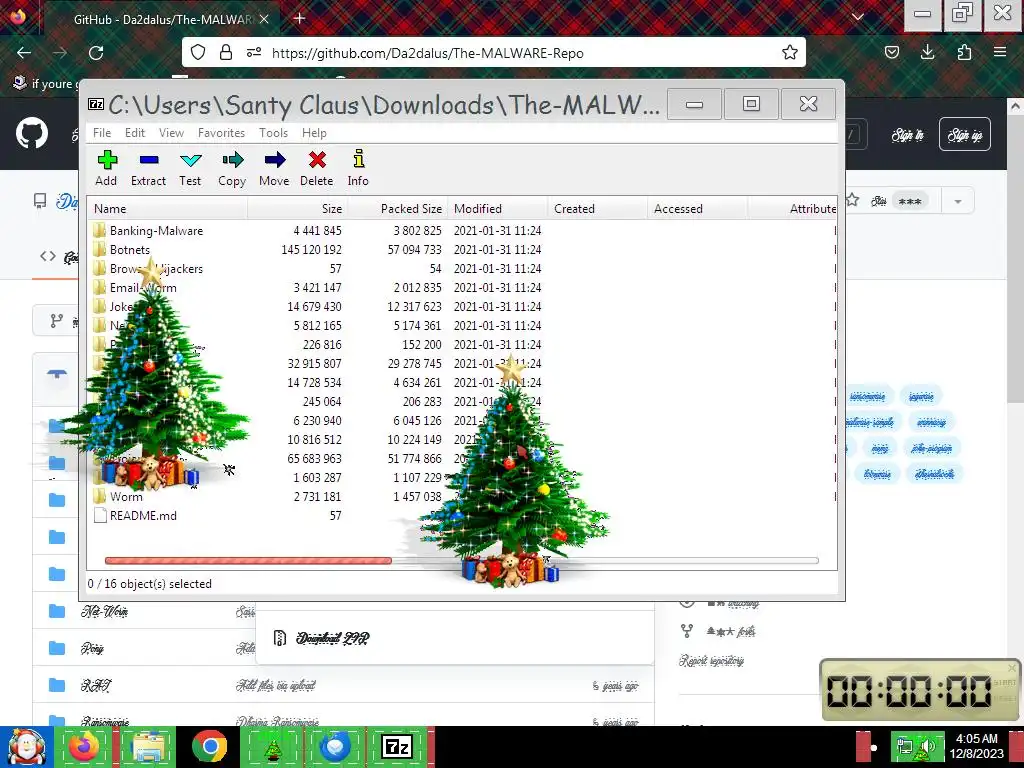Click the Sign up button on GitHub
The image size is (1024, 768).
pyautogui.click(x=965, y=135)
